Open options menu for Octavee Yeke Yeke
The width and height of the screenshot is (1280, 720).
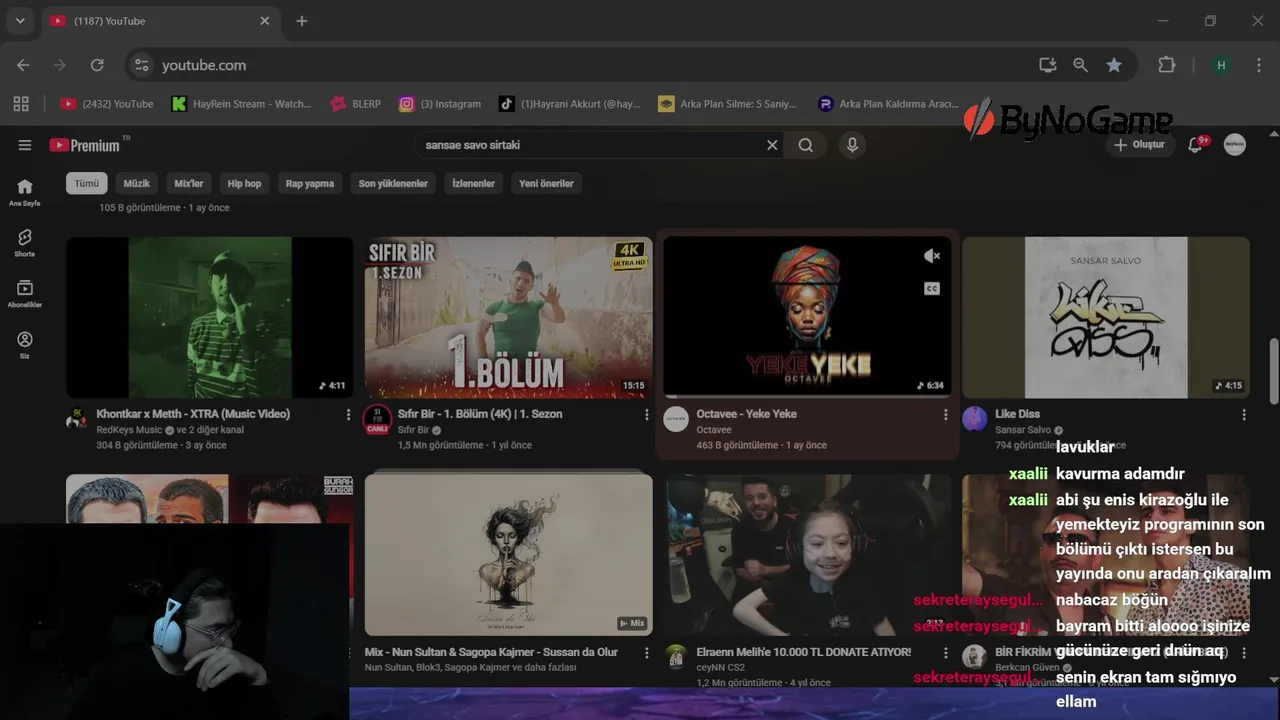click(x=945, y=414)
